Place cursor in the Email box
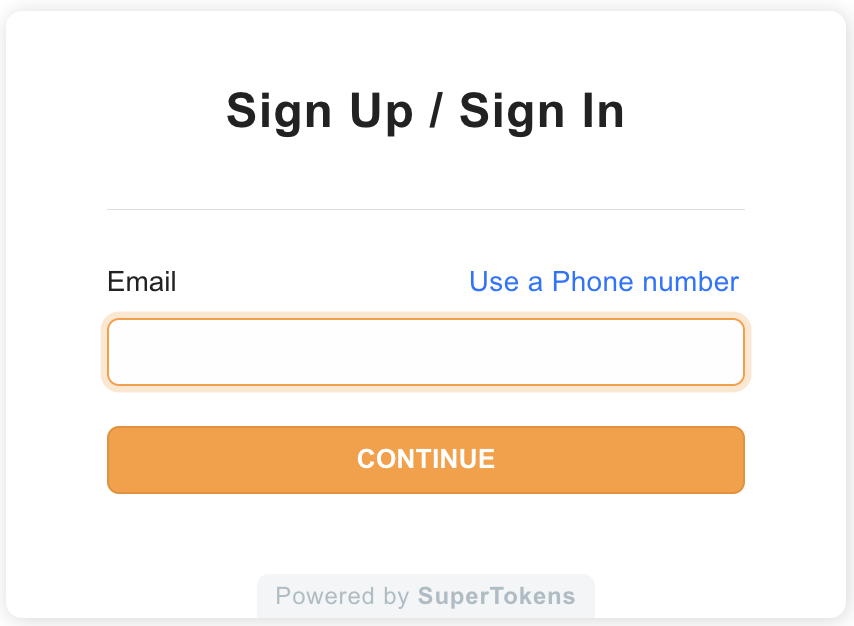 425,352
